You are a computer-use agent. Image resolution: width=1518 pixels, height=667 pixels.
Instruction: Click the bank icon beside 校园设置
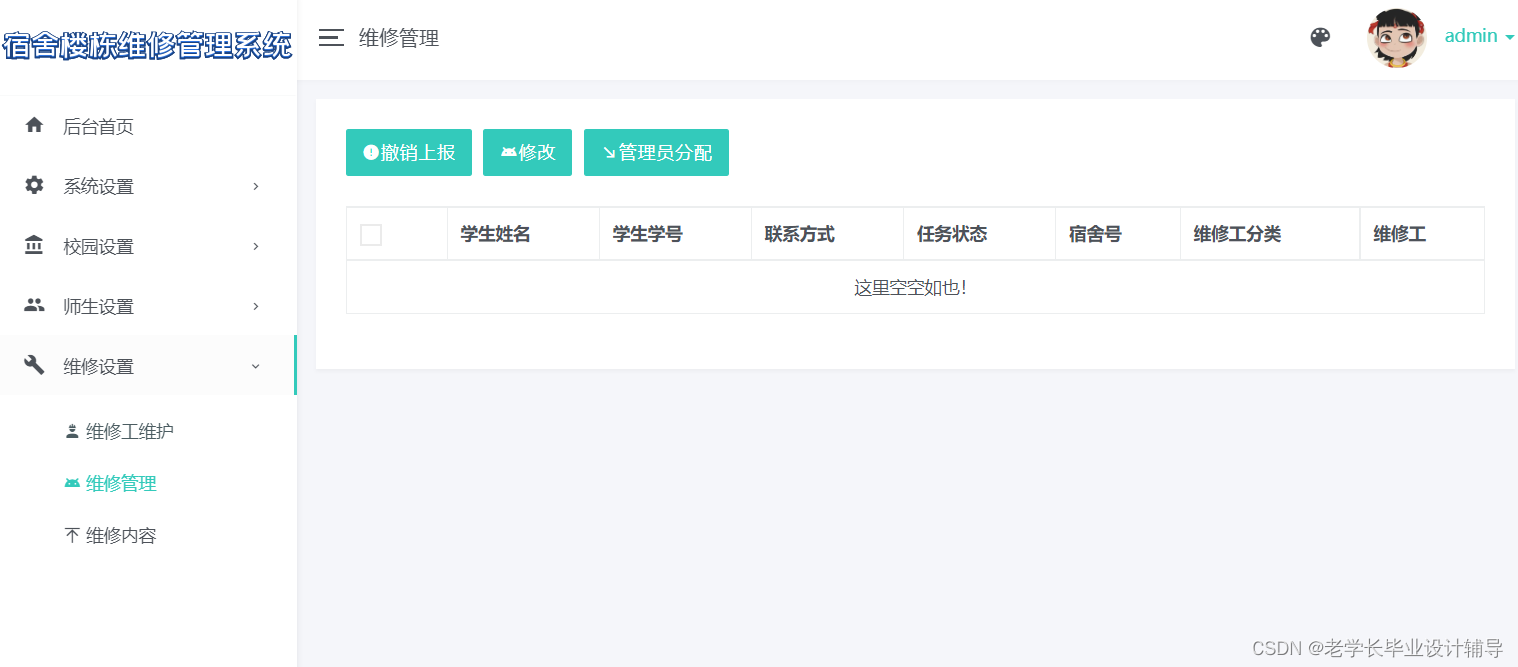pyautogui.click(x=34, y=245)
